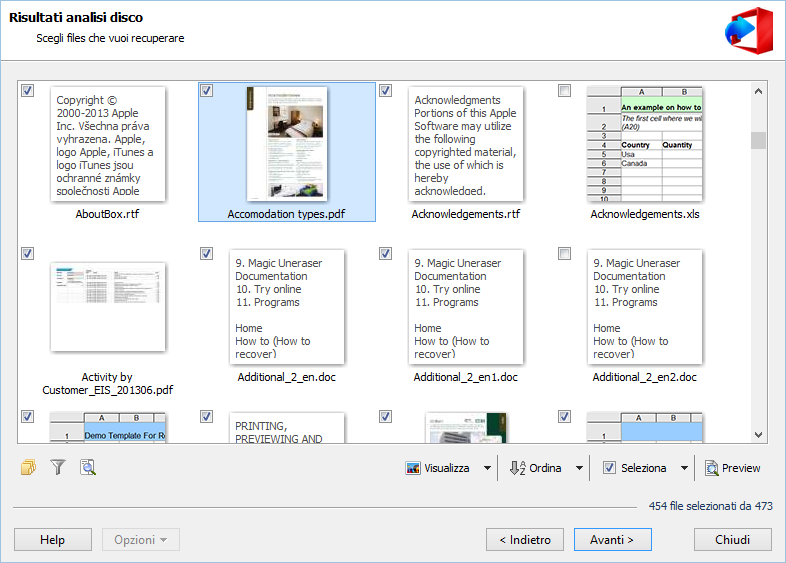Enable the Additional_2_en2.doc checkbox
This screenshot has height=563, width=786.
click(565, 254)
